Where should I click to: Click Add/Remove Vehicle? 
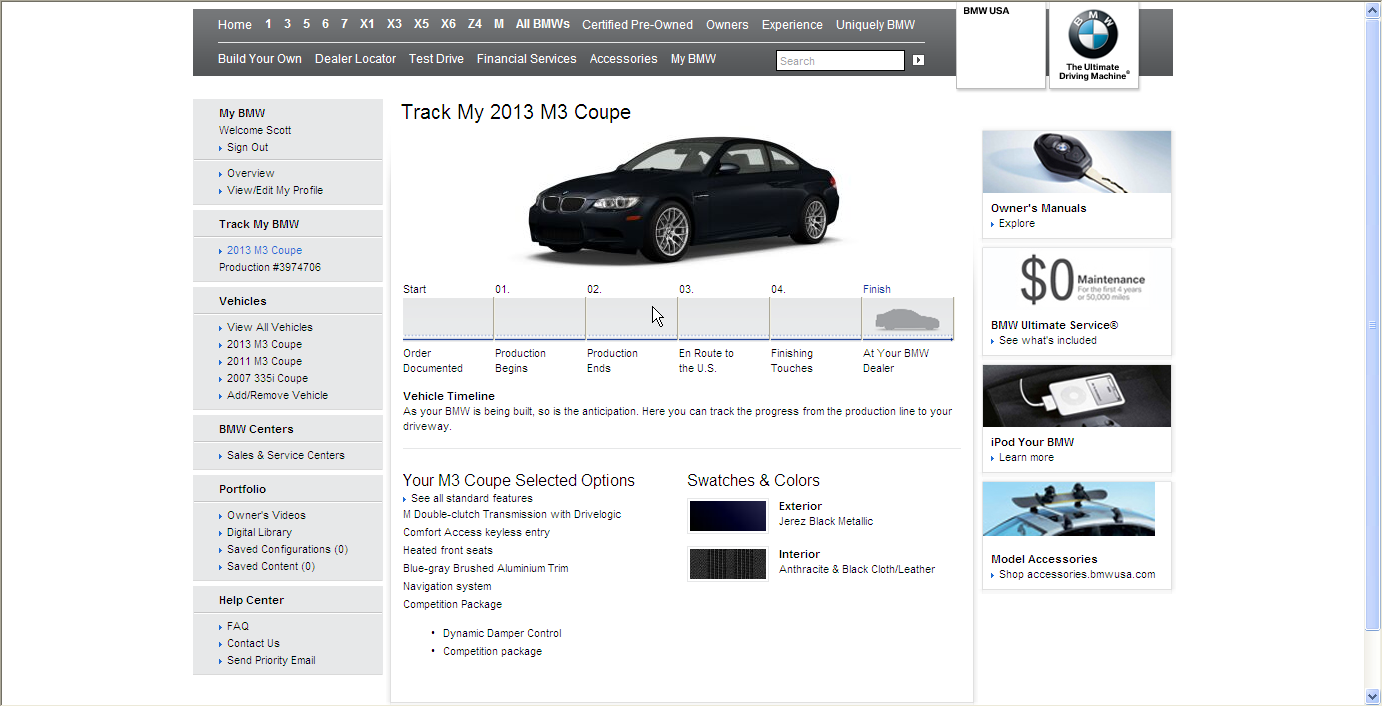pyautogui.click(x=277, y=395)
